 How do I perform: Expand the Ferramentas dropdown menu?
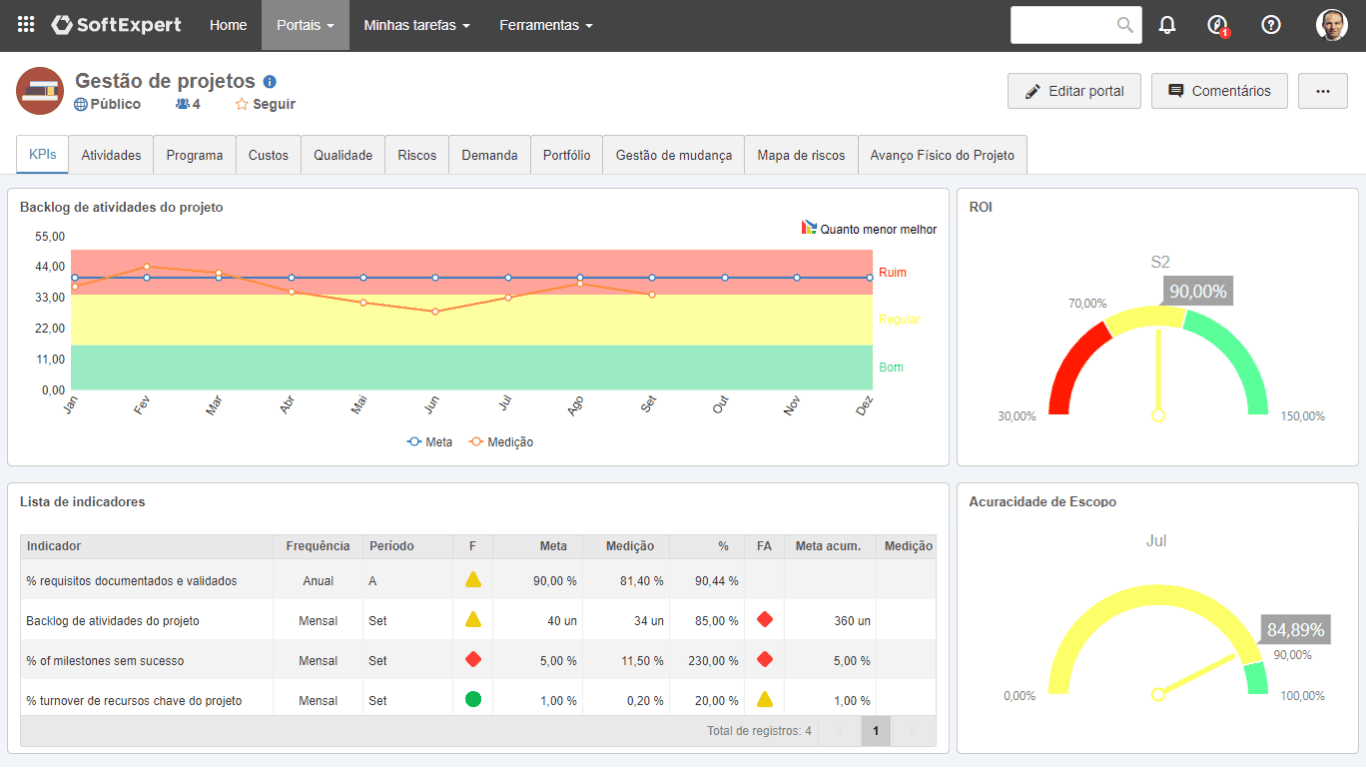click(x=545, y=25)
